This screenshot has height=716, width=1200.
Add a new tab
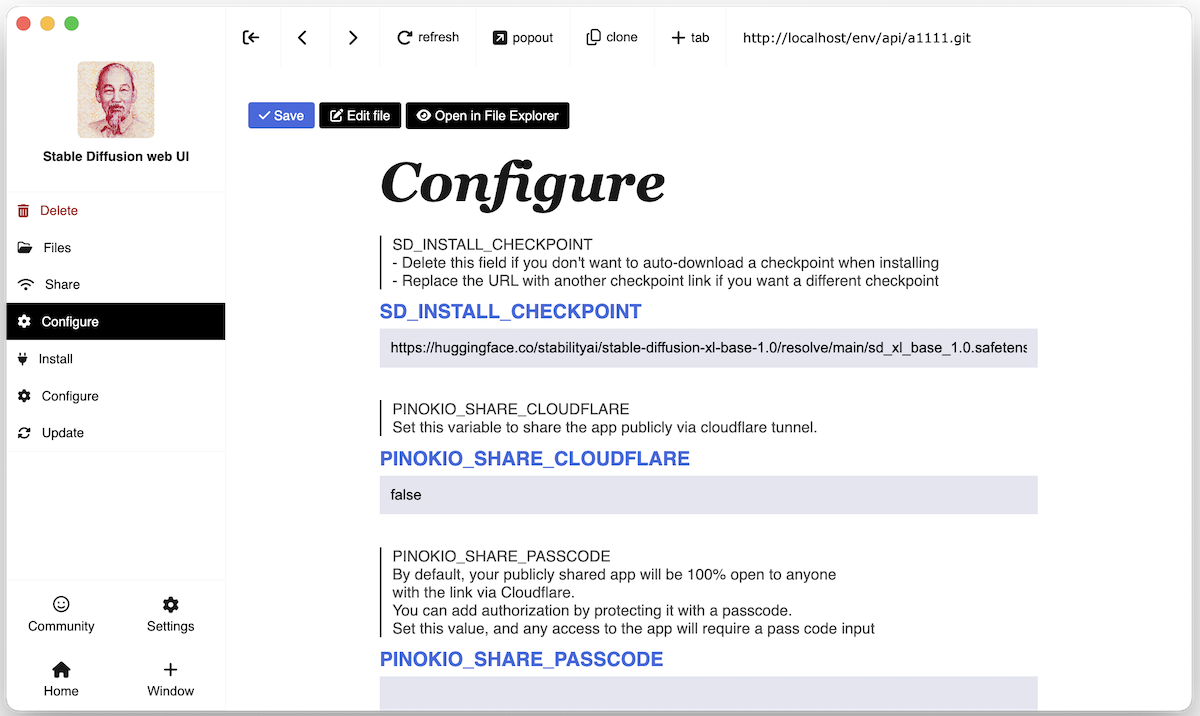(690, 38)
